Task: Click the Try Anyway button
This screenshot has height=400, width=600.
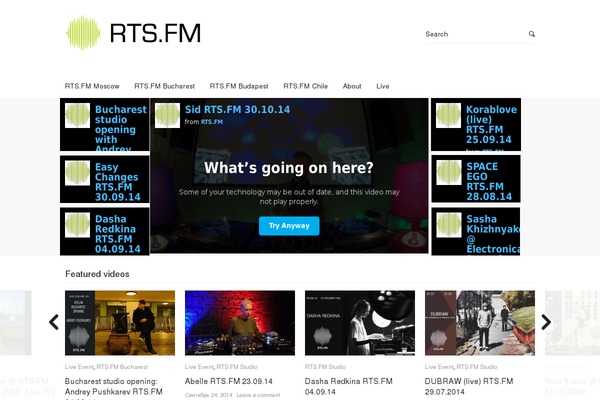Action: tap(289, 226)
